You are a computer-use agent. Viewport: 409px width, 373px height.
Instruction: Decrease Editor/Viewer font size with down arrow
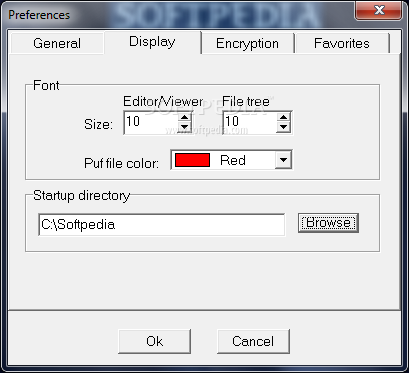point(184,127)
